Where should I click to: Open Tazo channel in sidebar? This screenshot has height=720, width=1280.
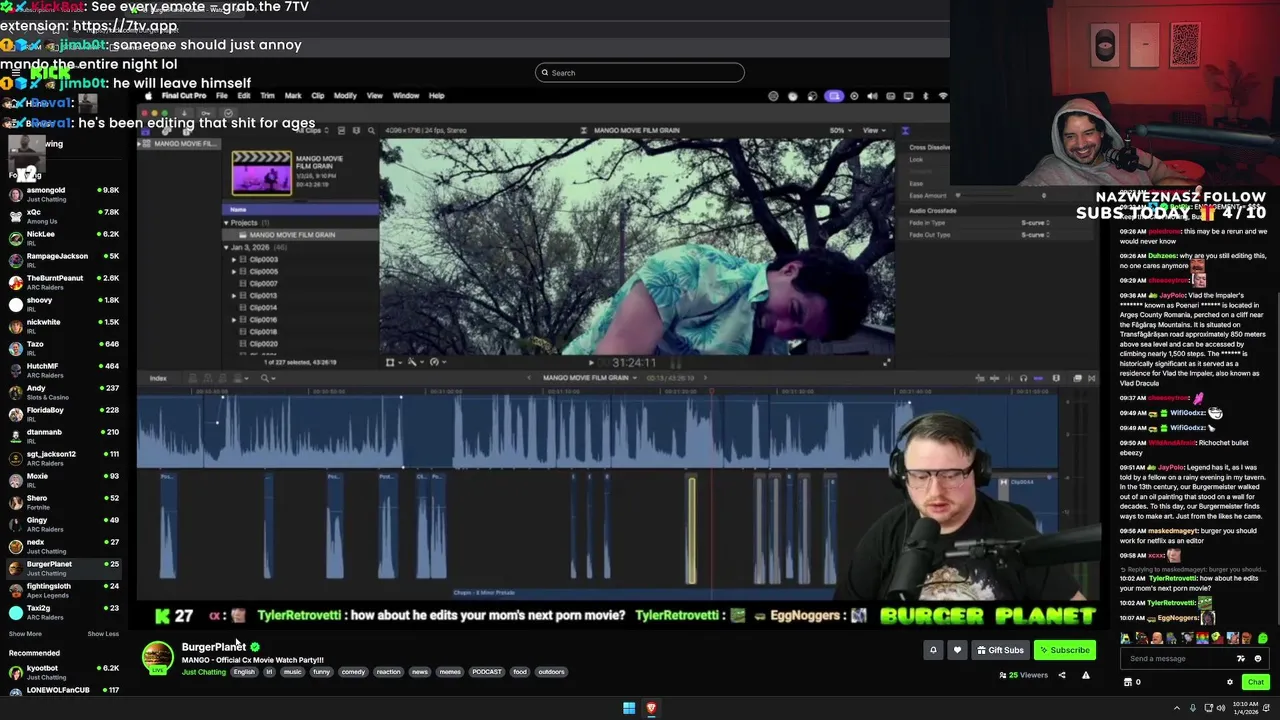(64, 348)
